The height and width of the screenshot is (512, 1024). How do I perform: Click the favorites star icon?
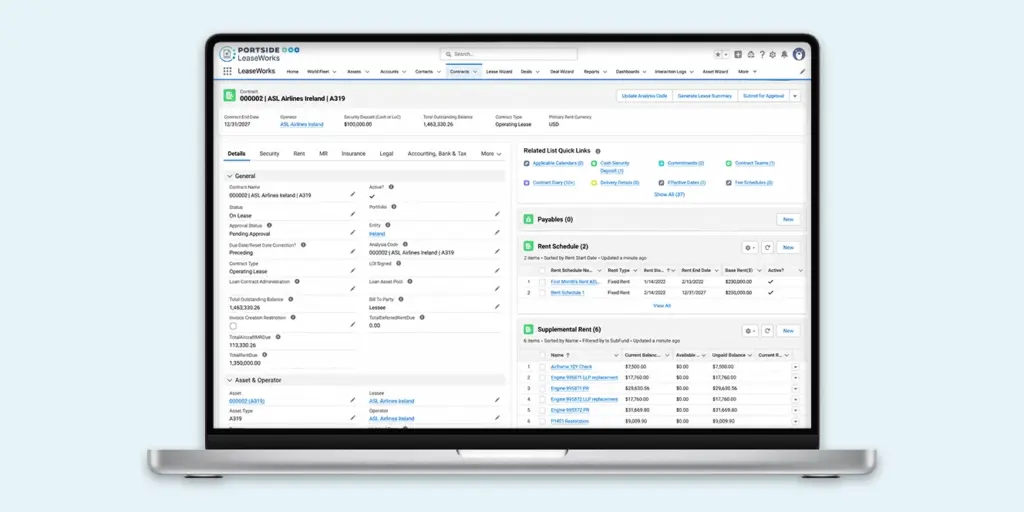coord(718,54)
